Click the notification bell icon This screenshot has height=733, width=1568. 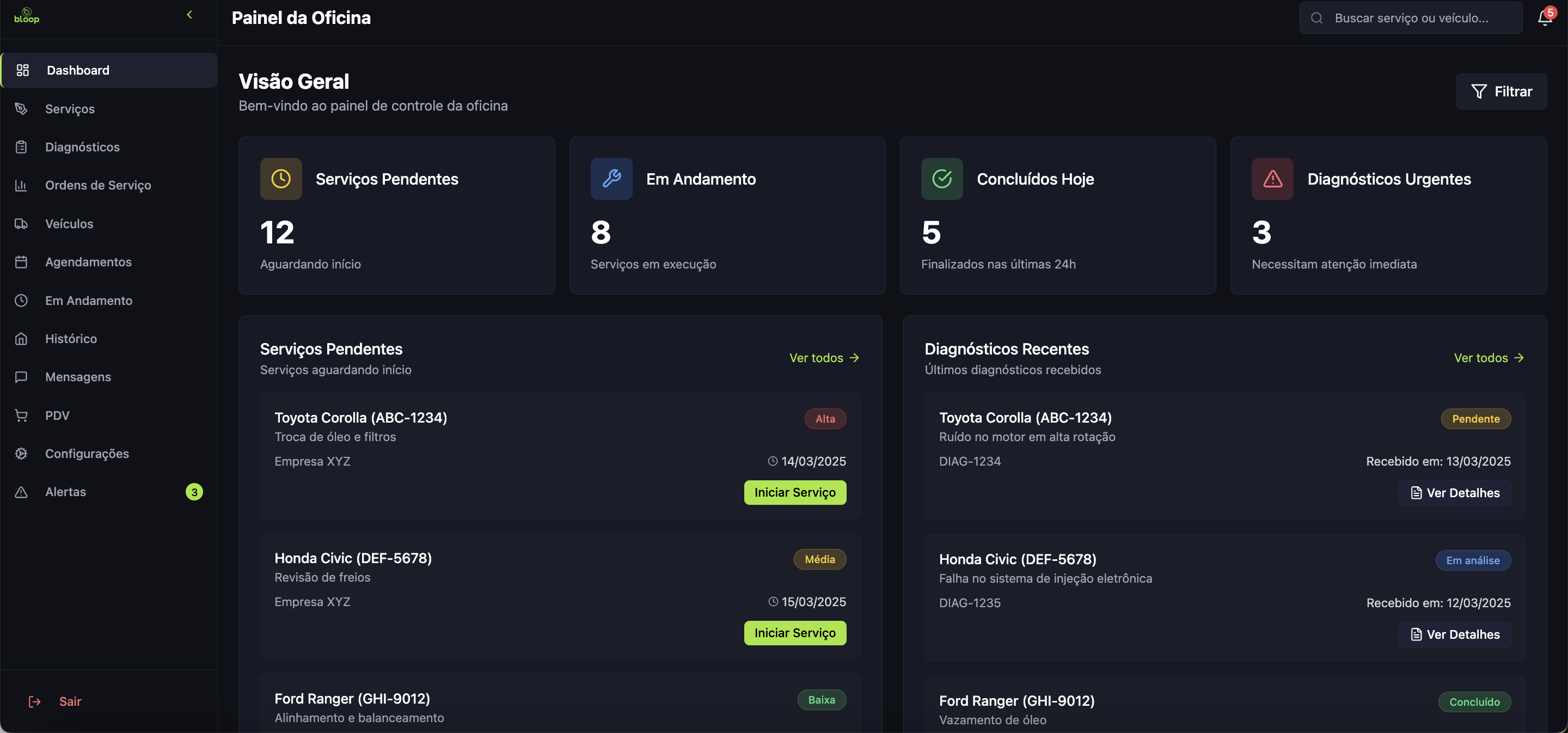click(x=1544, y=19)
